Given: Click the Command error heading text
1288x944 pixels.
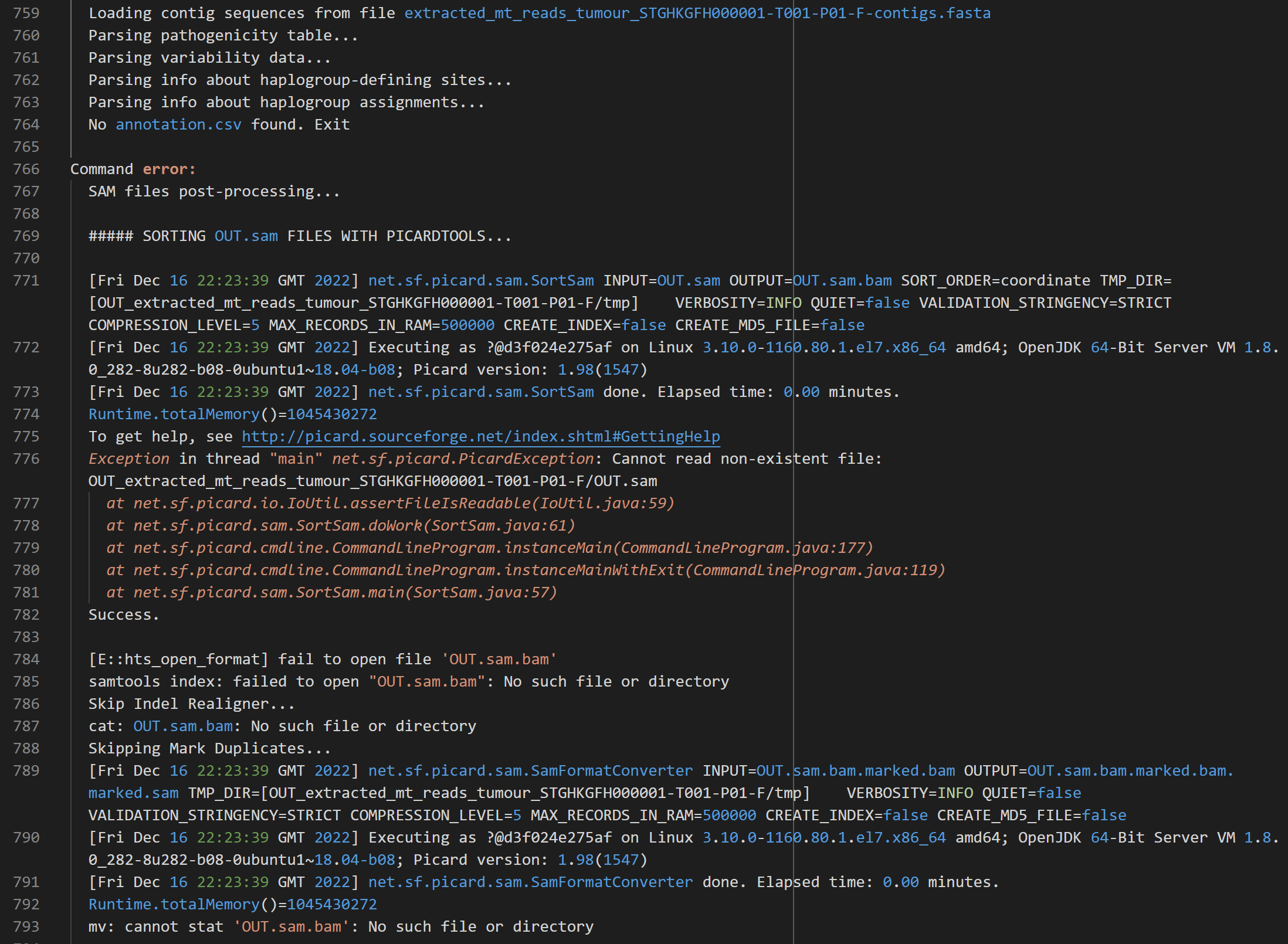Looking at the screenshot, I should point(133,169).
